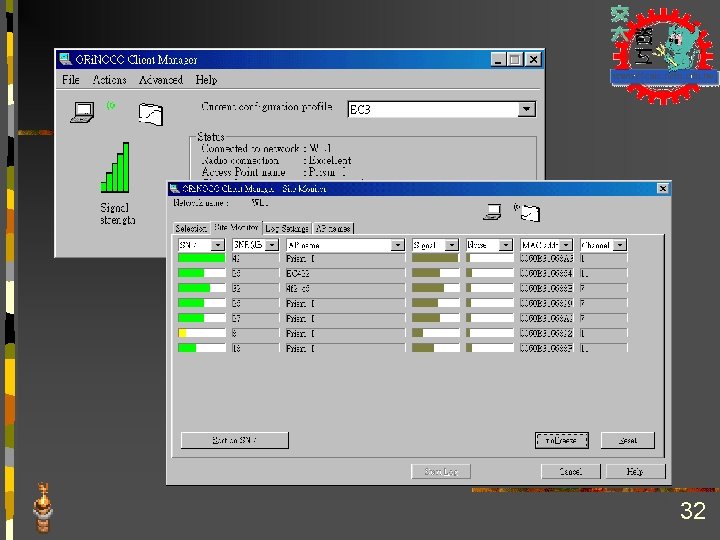Open the File menu

(x=71, y=80)
